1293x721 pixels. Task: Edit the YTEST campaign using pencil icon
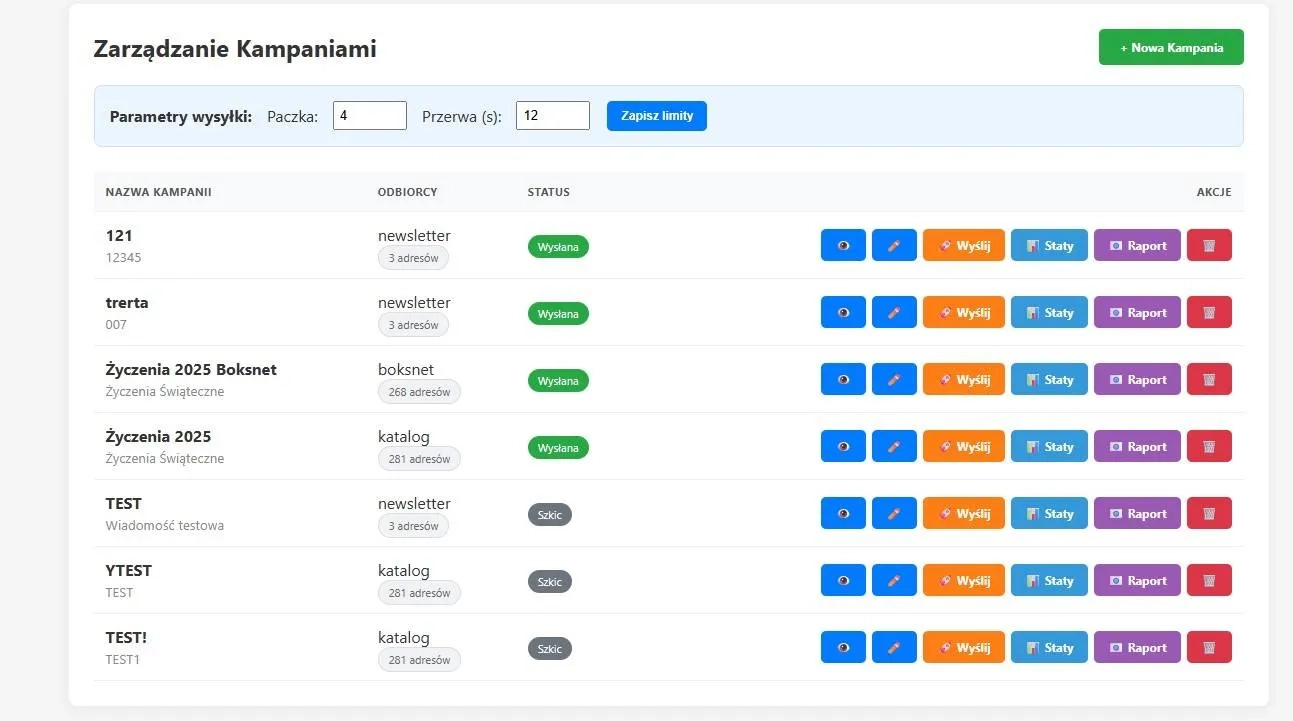click(894, 581)
